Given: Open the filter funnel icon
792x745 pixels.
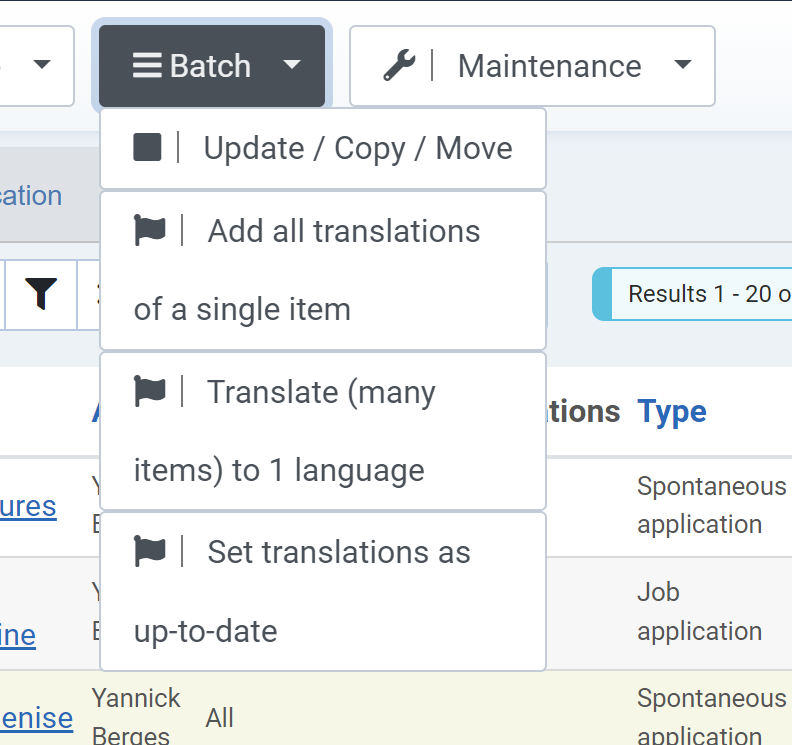Looking at the screenshot, I should pos(41,294).
